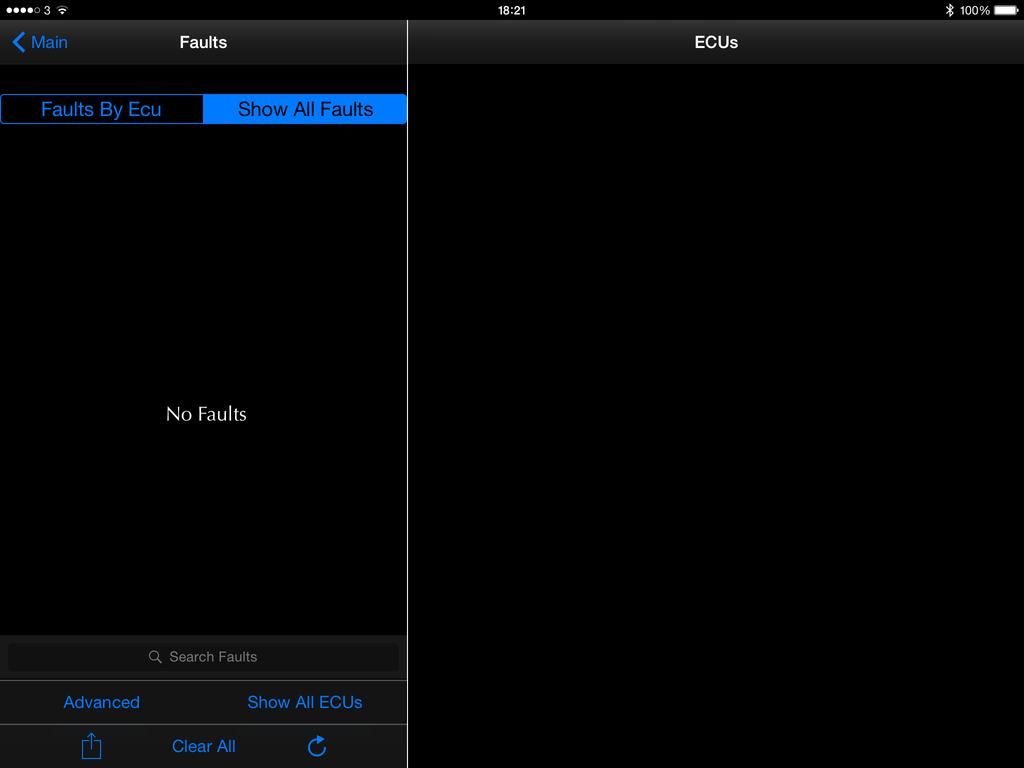This screenshot has width=1024, height=768.
Task: Tap the cellular signal strength dots
Action: click(23, 10)
